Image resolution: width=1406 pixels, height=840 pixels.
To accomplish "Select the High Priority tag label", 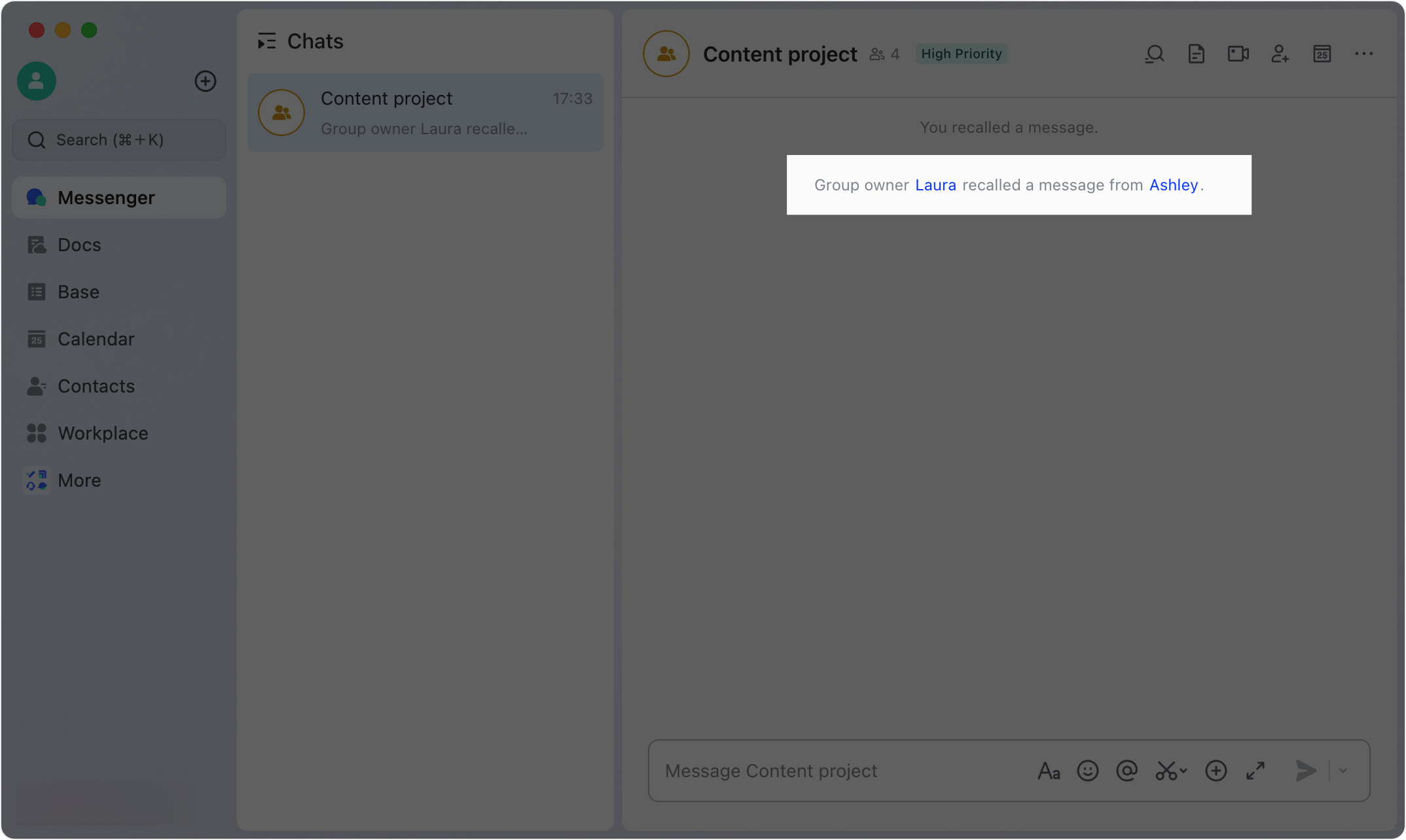I will tap(962, 54).
